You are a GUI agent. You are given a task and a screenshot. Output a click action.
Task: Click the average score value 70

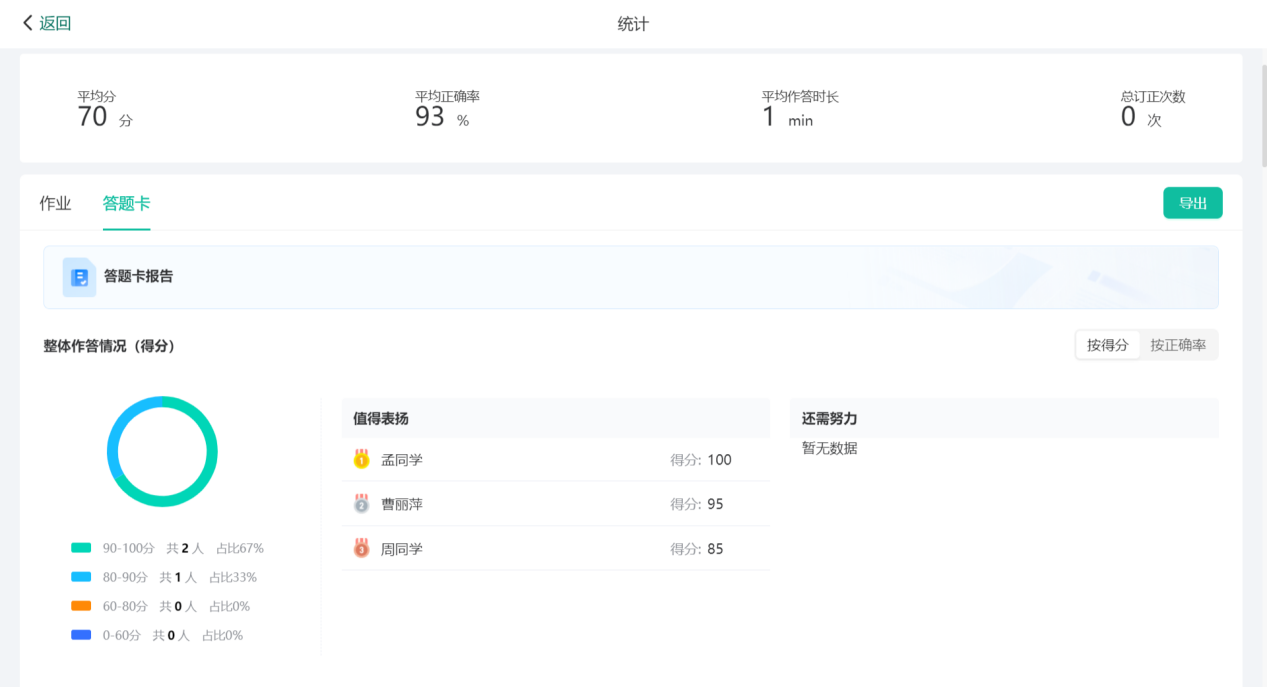(92, 117)
